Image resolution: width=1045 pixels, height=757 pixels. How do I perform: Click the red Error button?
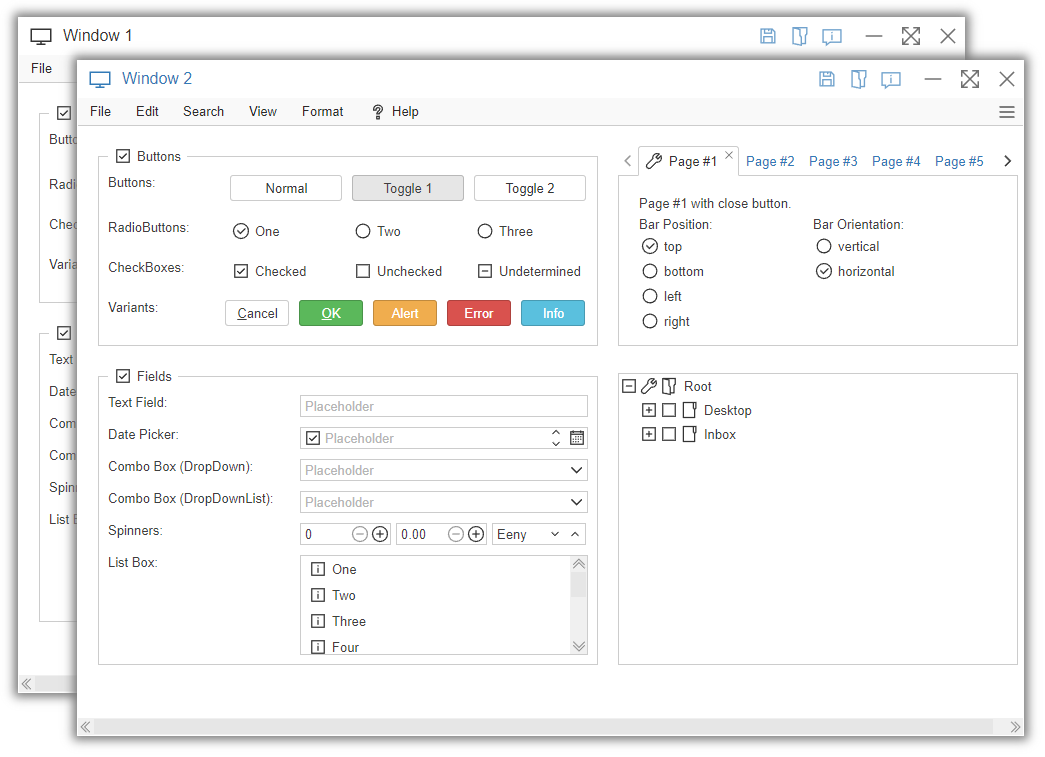[479, 313]
